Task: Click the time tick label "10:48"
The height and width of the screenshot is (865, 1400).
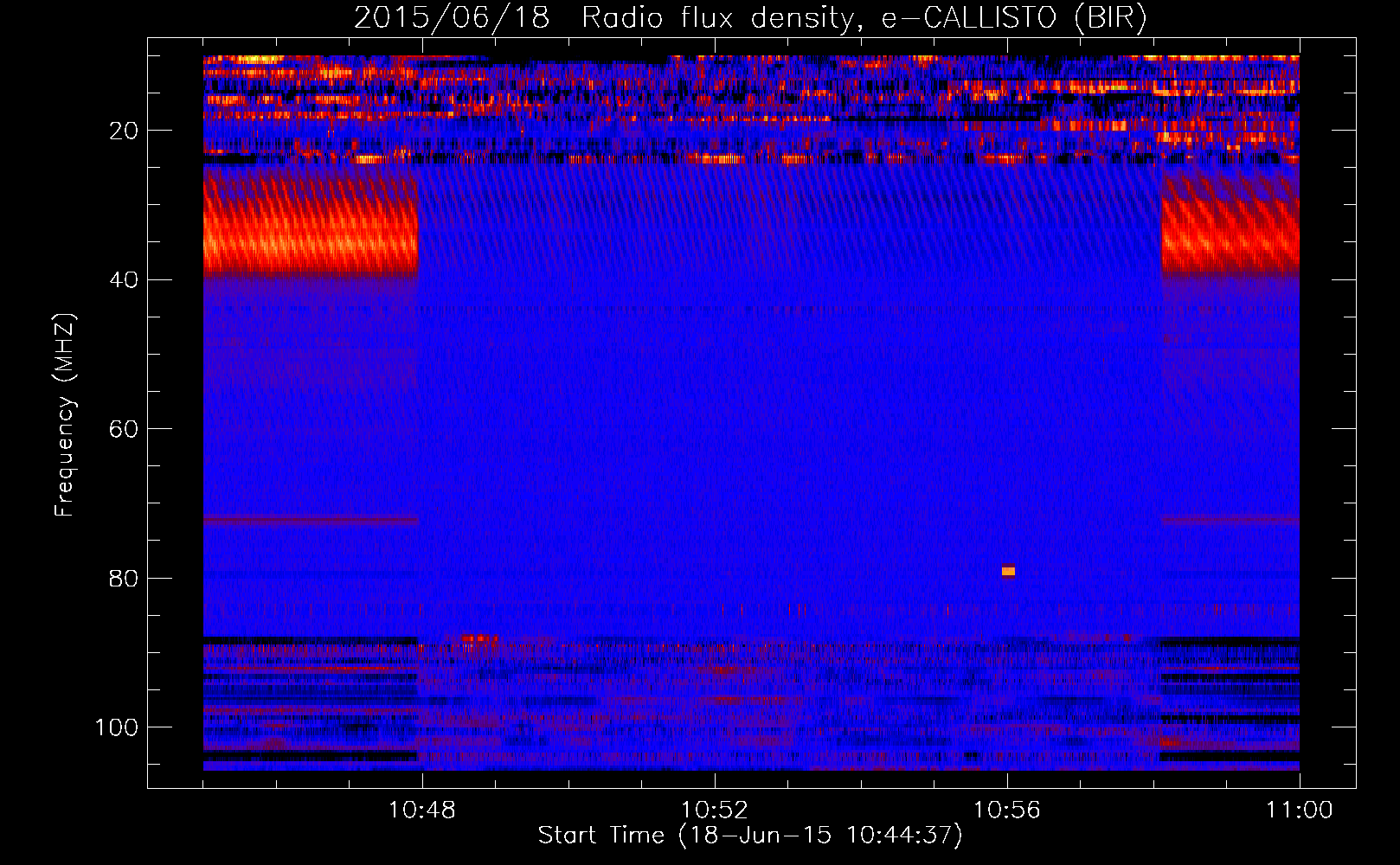Action: pyautogui.click(x=422, y=811)
